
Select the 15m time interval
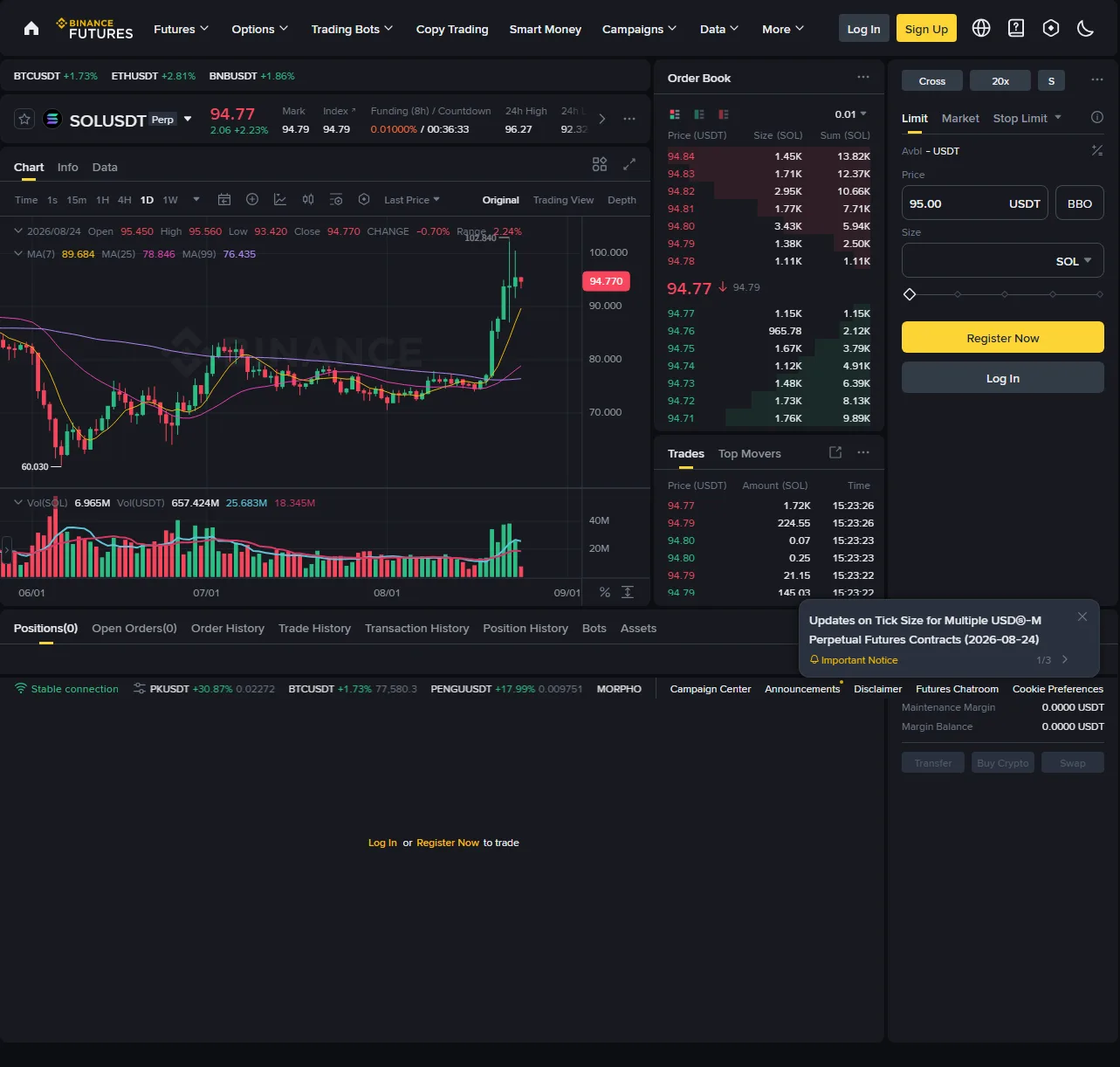[x=77, y=200]
